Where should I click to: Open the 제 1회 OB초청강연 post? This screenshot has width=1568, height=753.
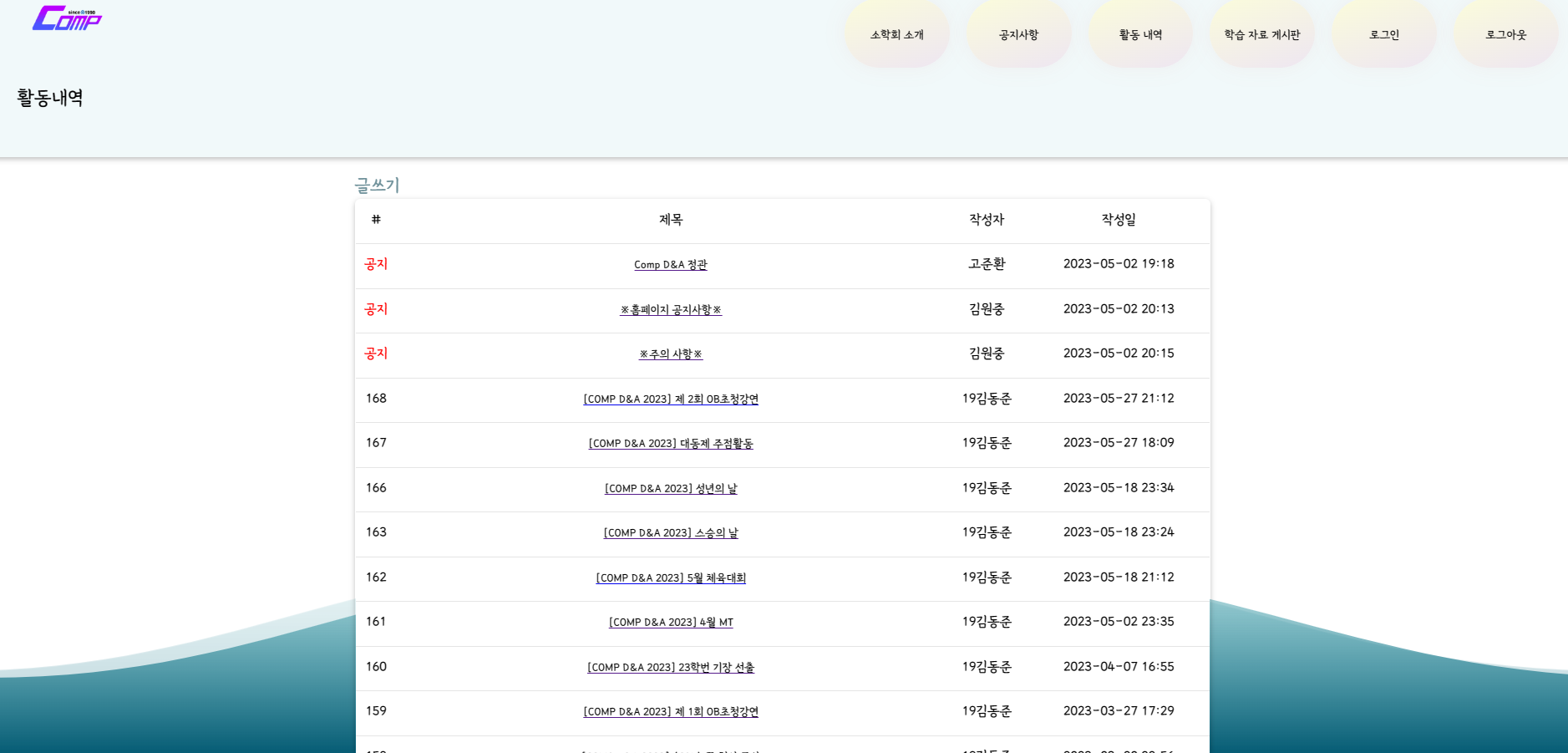[670, 712]
